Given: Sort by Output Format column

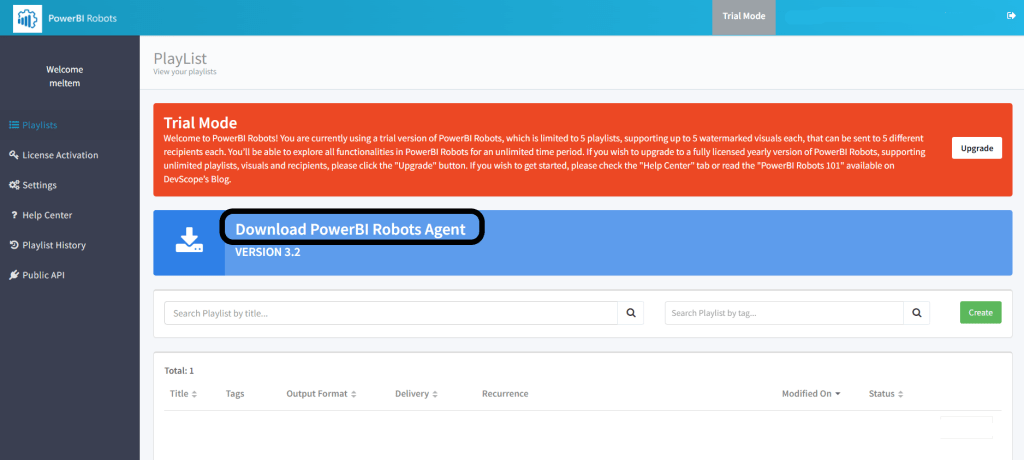Looking at the screenshot, I should coord(321,394).
